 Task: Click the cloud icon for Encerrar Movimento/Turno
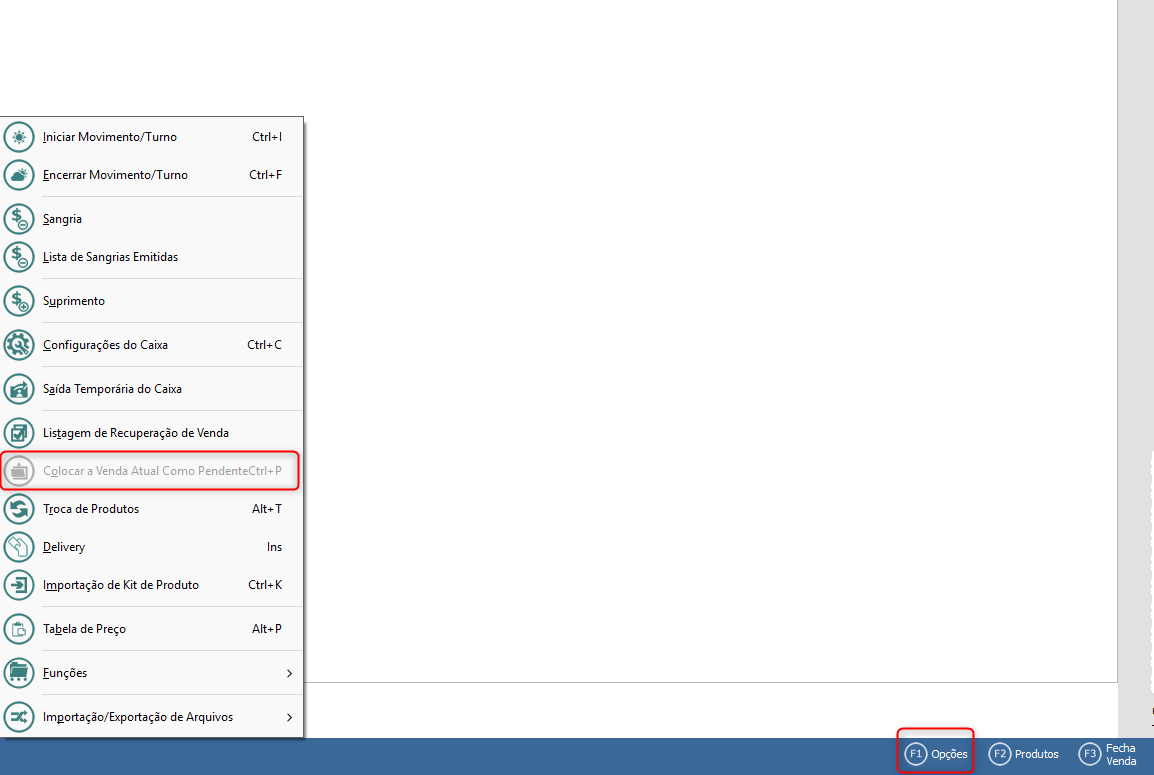tap(19, 175)
